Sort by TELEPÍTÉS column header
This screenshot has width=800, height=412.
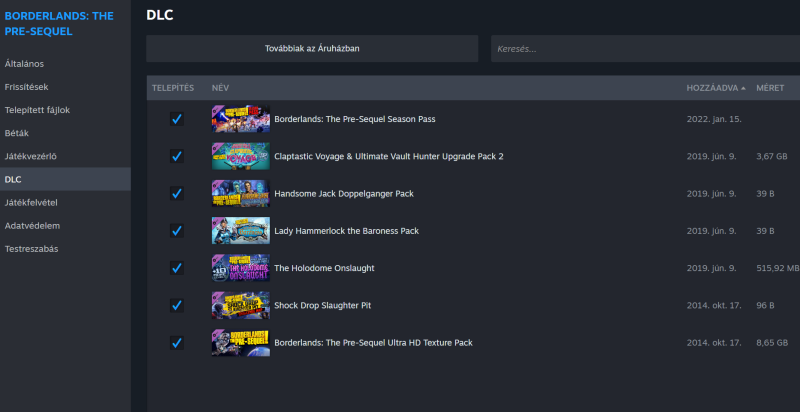[x=173, y=88]
